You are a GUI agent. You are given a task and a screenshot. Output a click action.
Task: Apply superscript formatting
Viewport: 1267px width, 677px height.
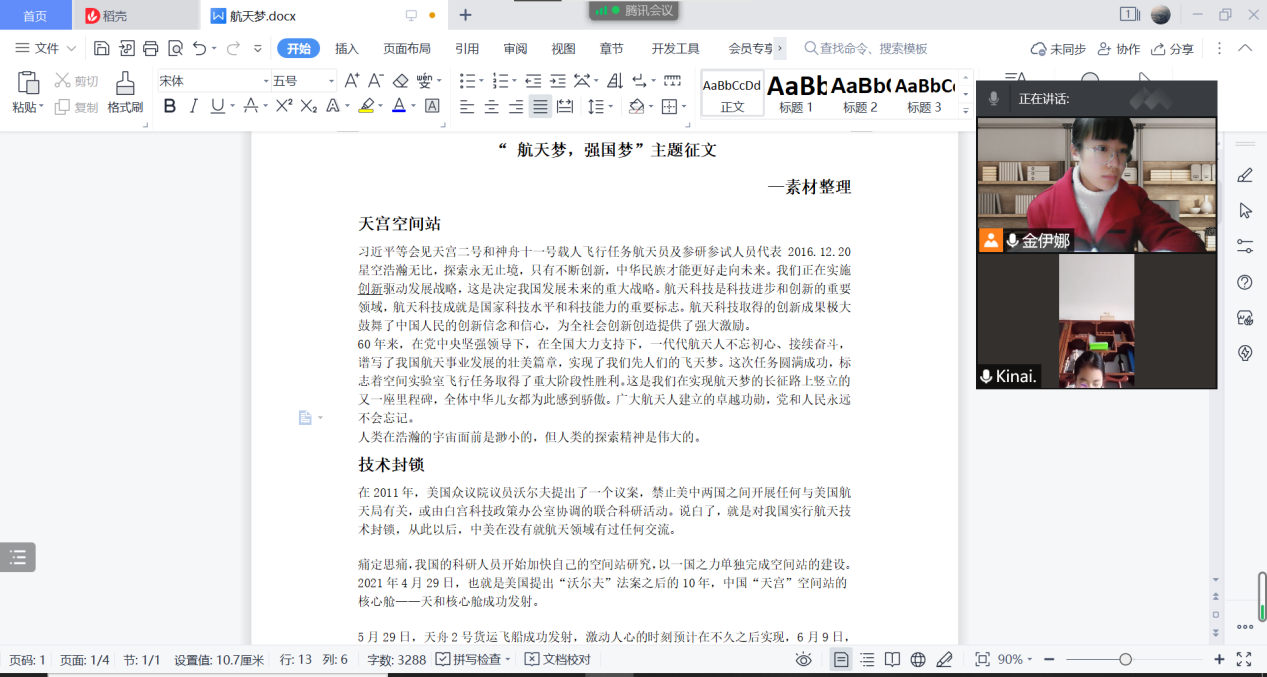[284, 106]
